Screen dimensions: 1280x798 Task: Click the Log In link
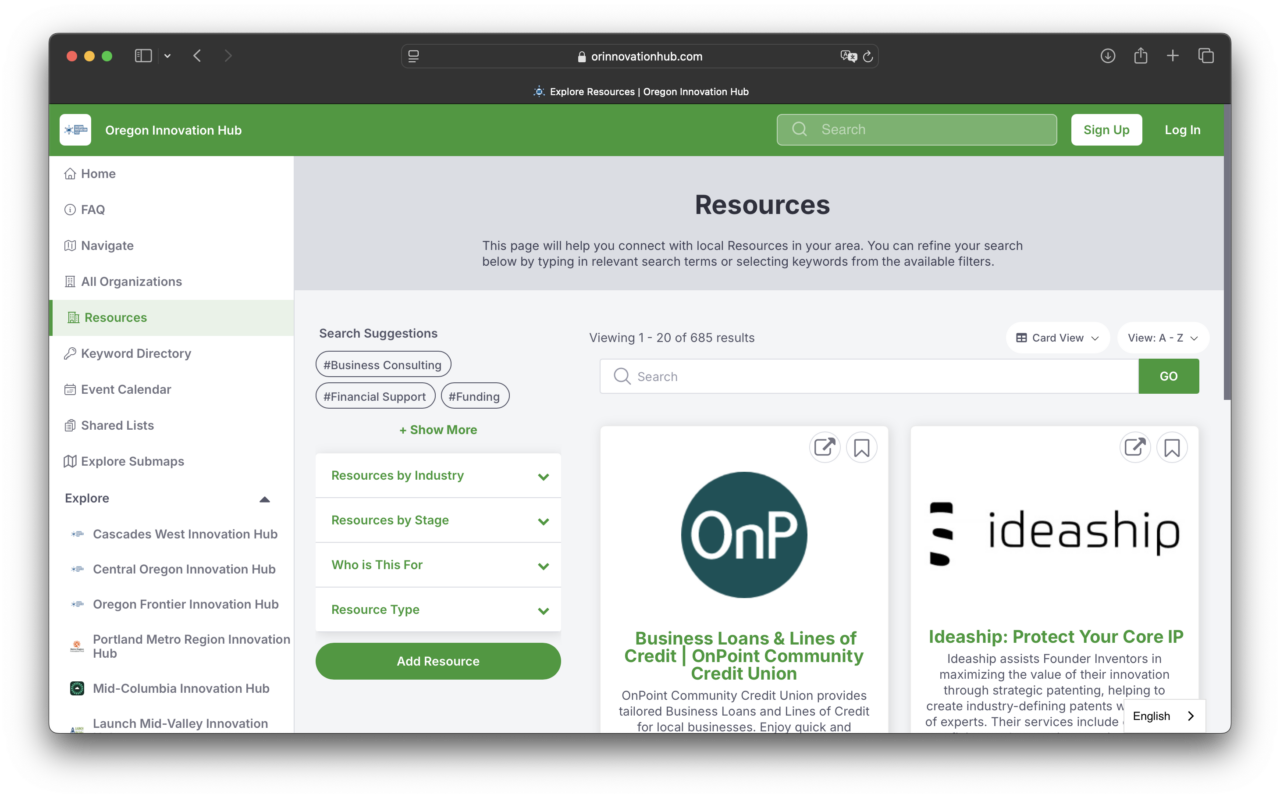click(x=1182, y=130)
